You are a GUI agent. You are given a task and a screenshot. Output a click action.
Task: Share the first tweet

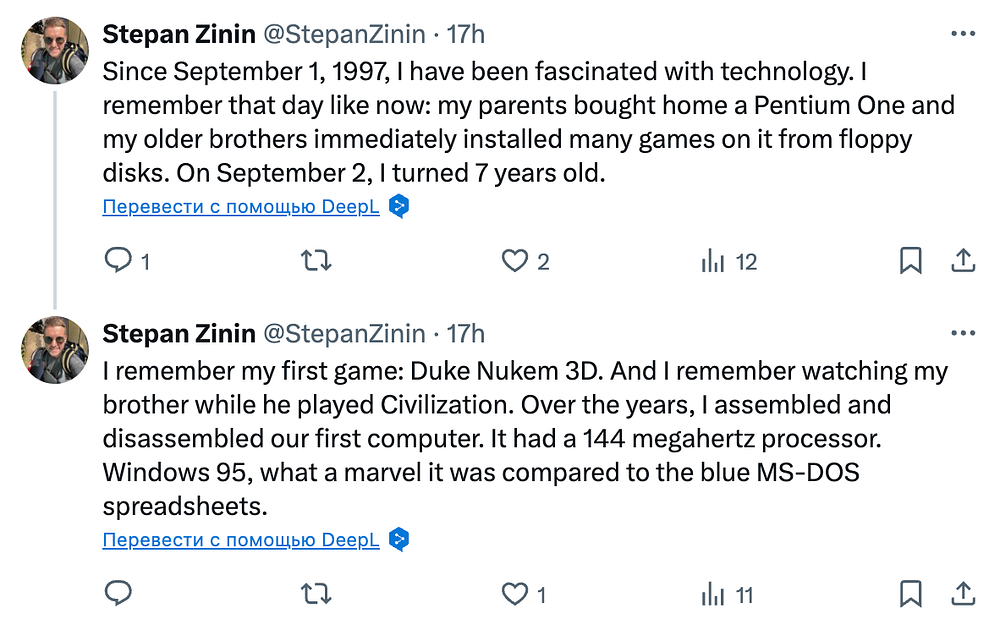click(962, 262)
